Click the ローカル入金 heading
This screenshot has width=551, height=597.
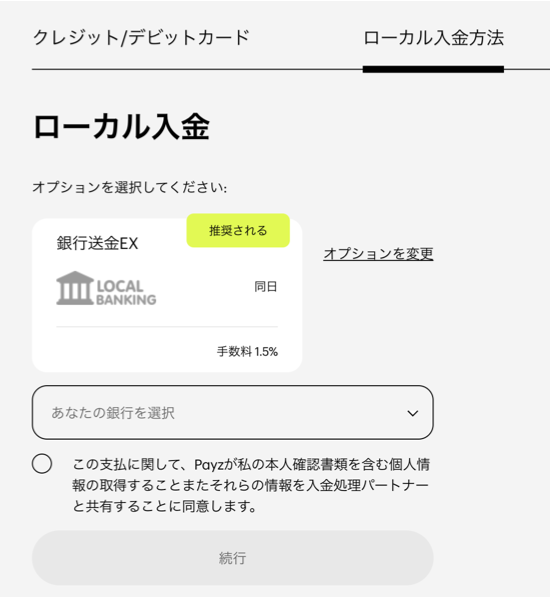point(121,127)
